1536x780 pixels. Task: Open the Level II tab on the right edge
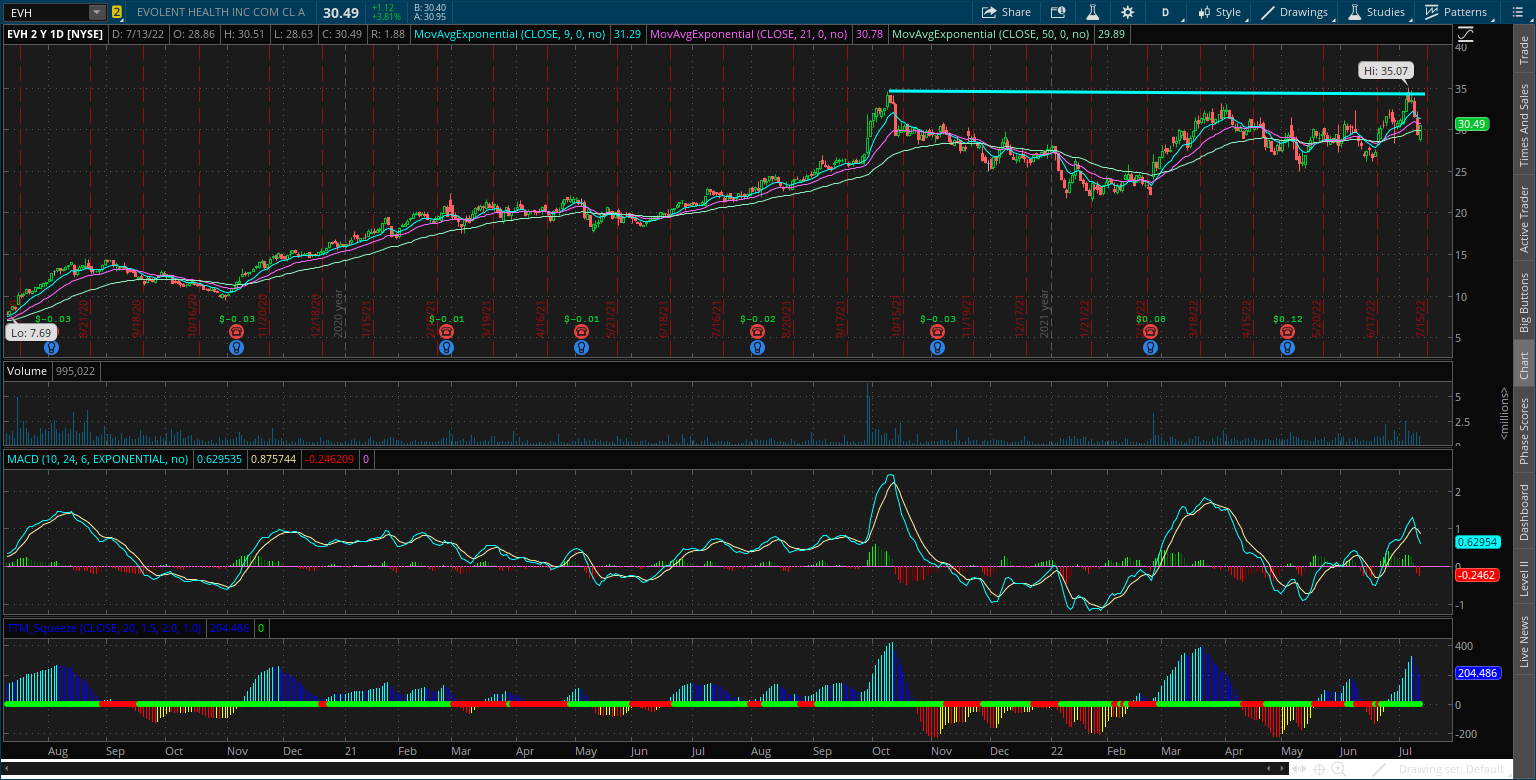click(1525, 575)
